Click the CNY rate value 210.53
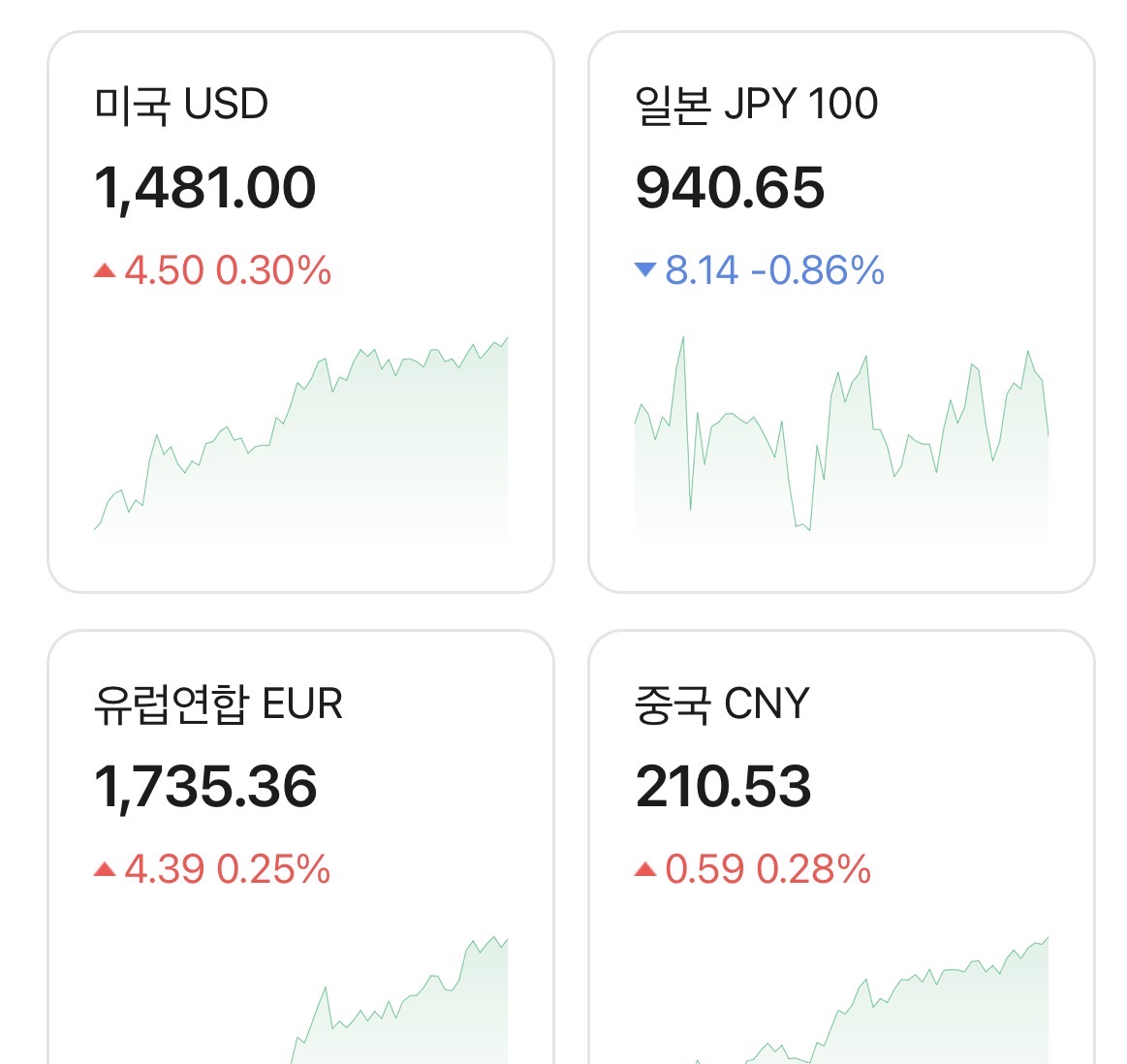The width and height of the screenshot is (1127, 1064). pos(723,787)
